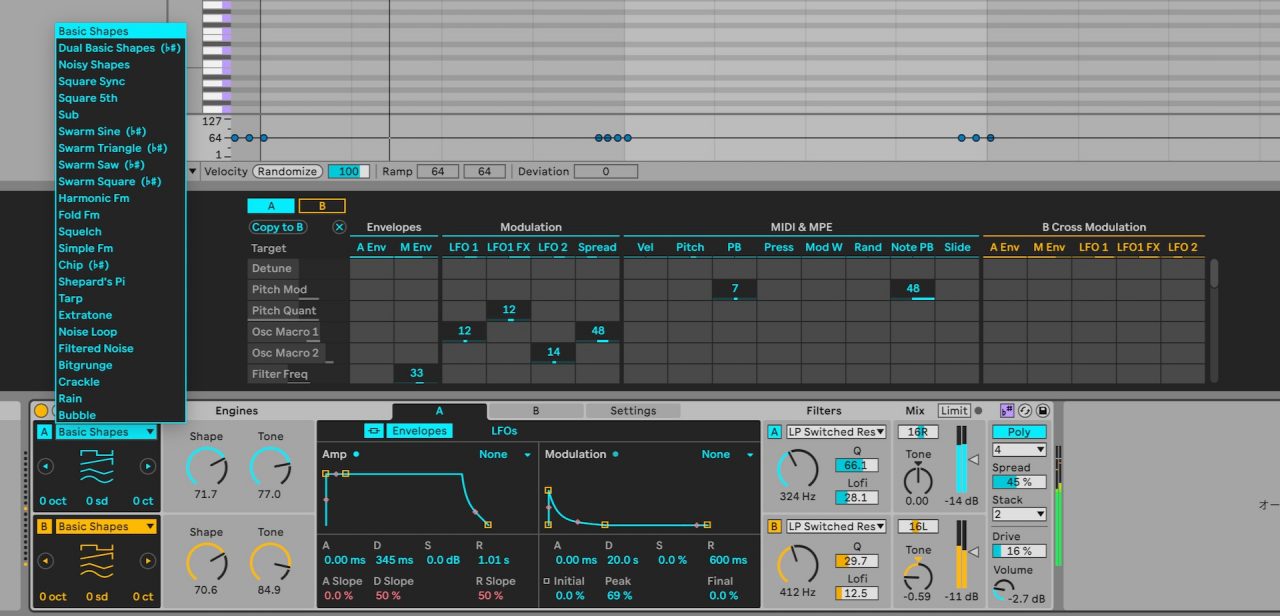
Task: Toggle the device activator on the instrument
Action: (x=41, y=410)
